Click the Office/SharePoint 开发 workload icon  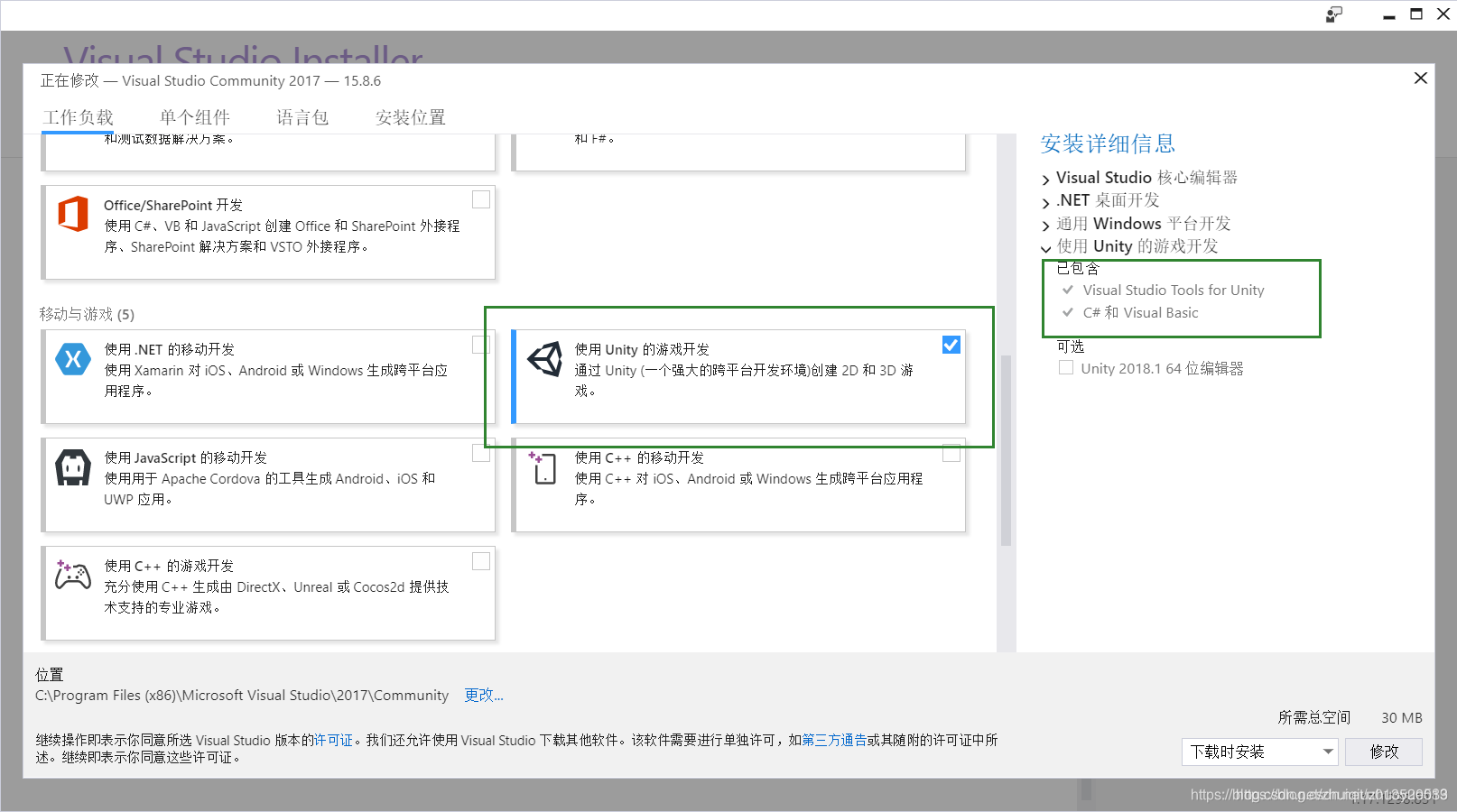pos(73,215)
